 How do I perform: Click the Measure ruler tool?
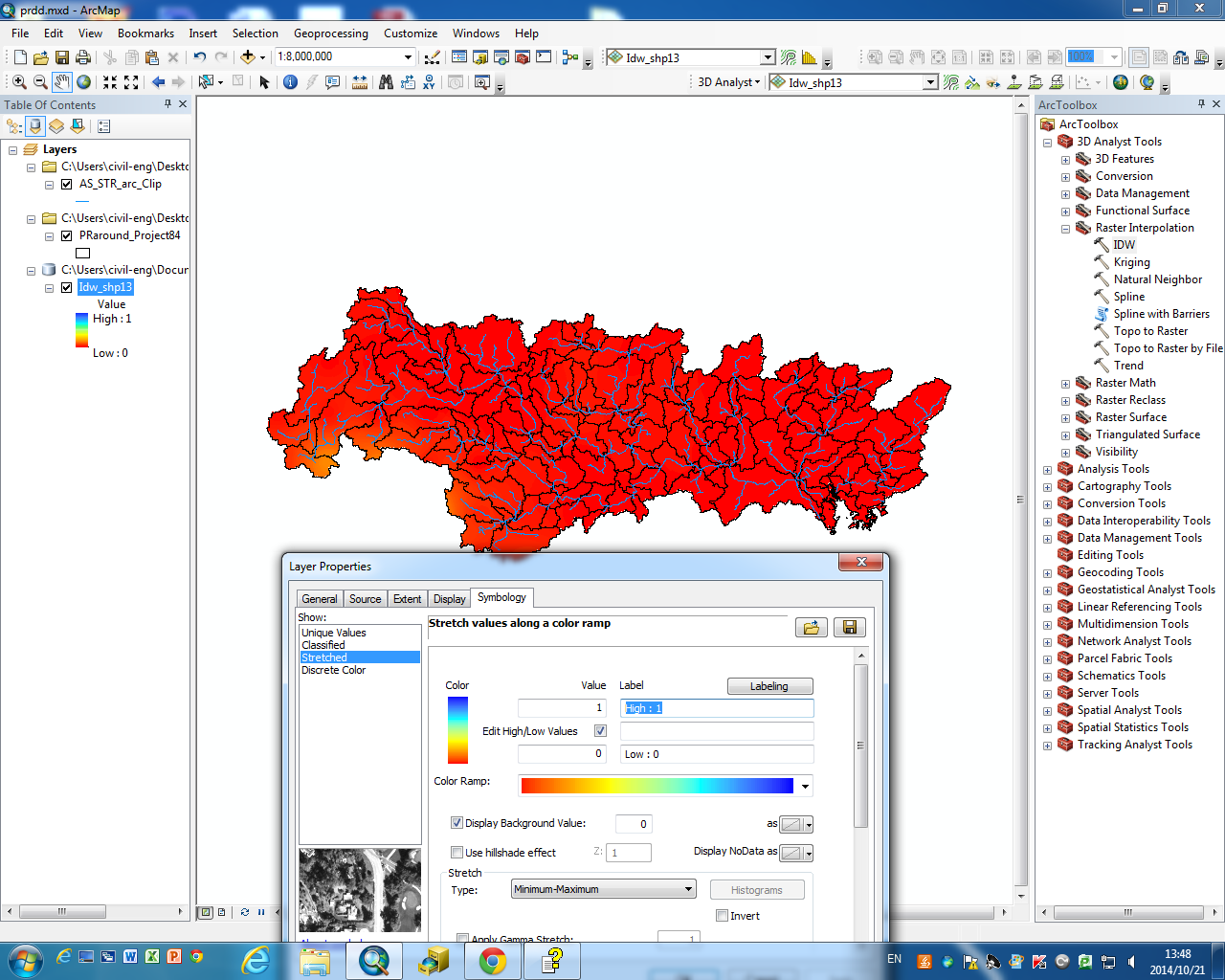tap(360, 82)
